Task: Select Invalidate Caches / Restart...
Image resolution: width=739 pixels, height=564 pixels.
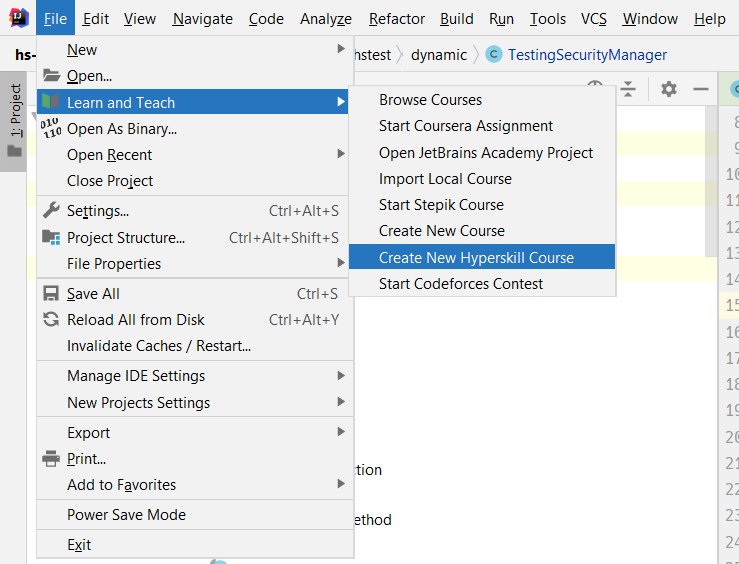Action: tap(195, 345)
